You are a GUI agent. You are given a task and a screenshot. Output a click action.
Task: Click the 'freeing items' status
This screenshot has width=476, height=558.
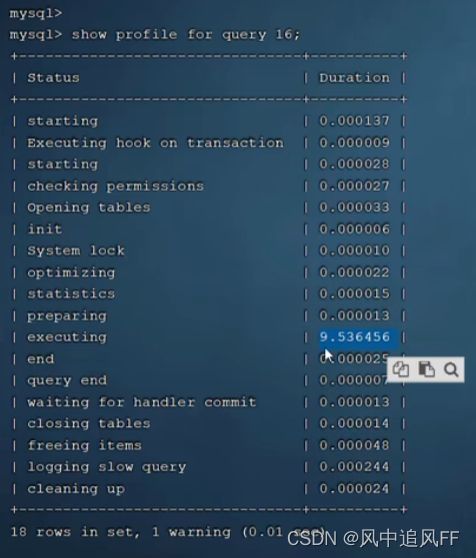pyautogui.click(x=85, y=446)
